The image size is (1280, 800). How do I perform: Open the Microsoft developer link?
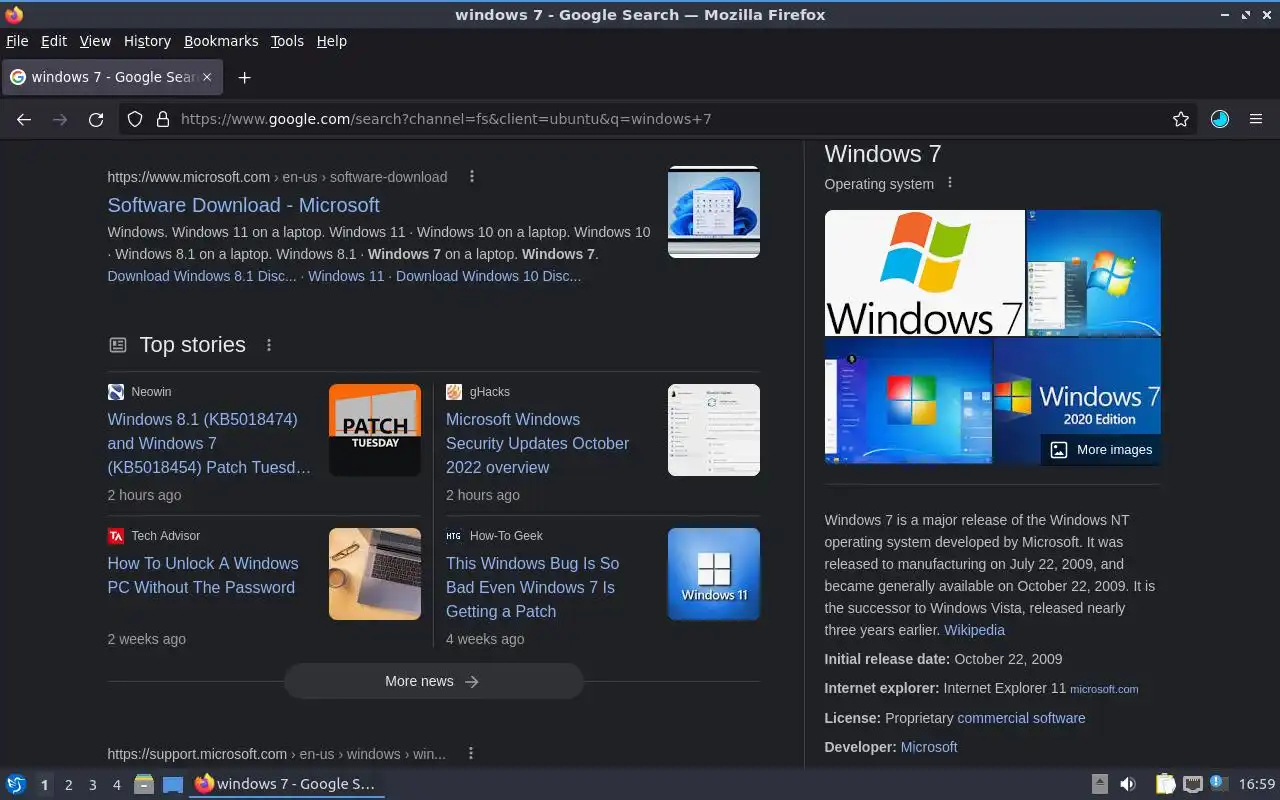click(929, 747)
